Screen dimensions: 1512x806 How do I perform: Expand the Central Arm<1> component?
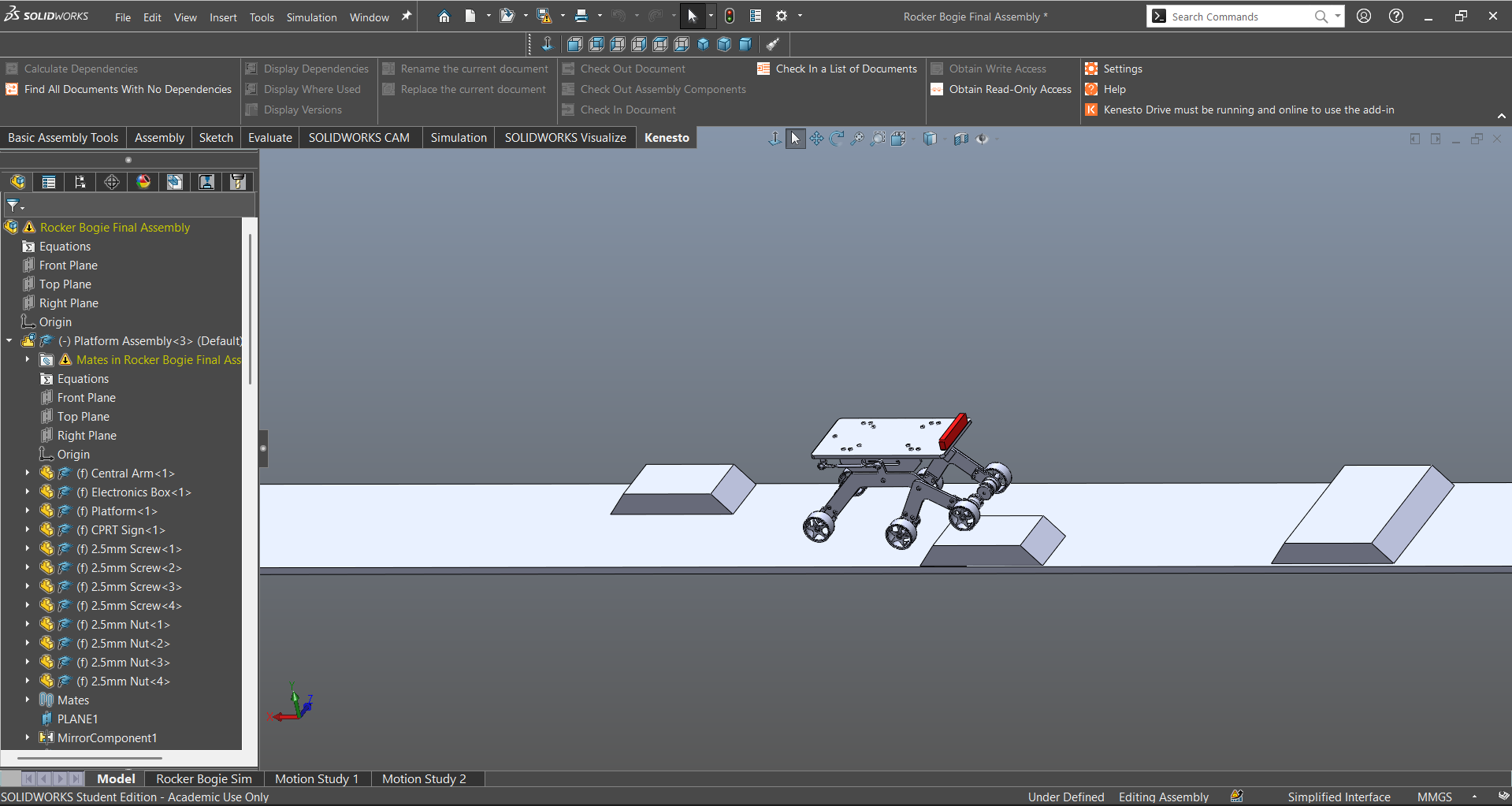28,473
